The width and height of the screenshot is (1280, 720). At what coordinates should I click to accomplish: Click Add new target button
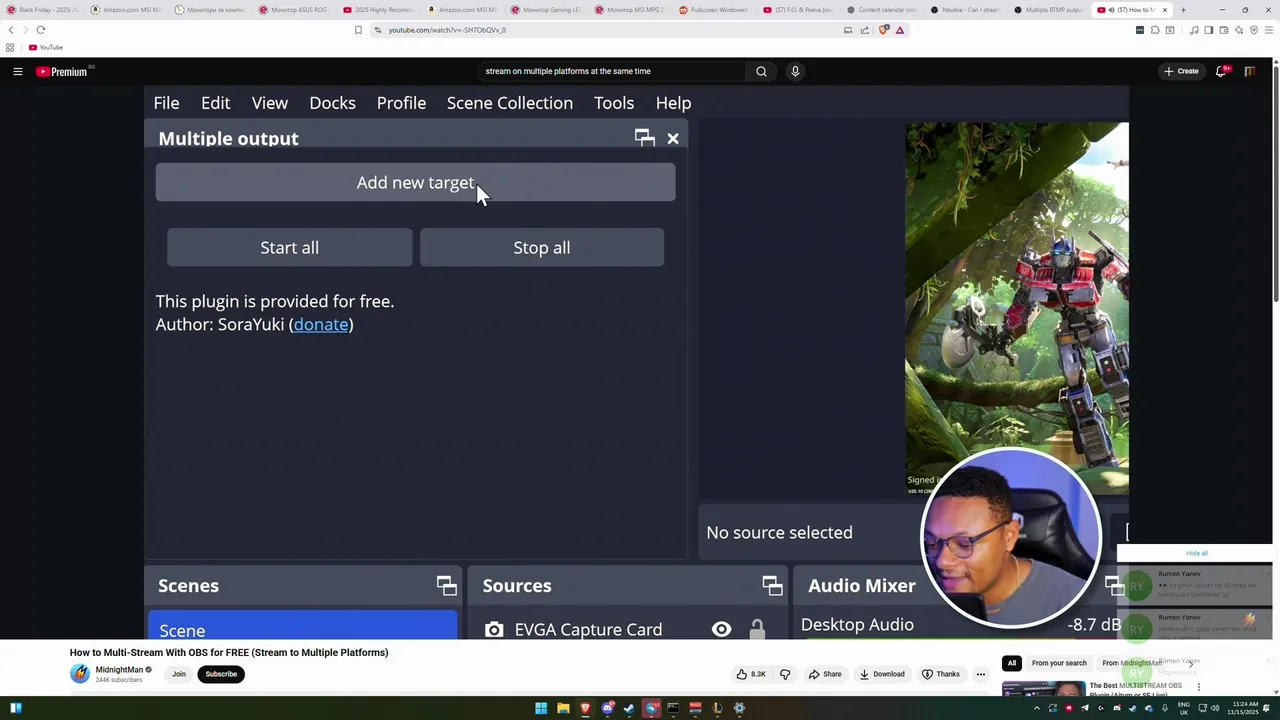[x=415, y=182]
